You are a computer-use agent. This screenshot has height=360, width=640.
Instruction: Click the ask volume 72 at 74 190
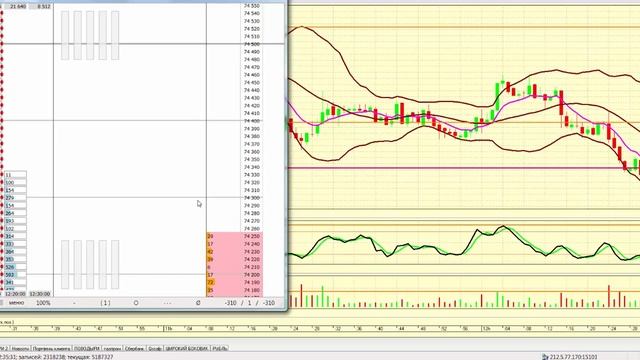pyautogui.click(x=211, y=282)
